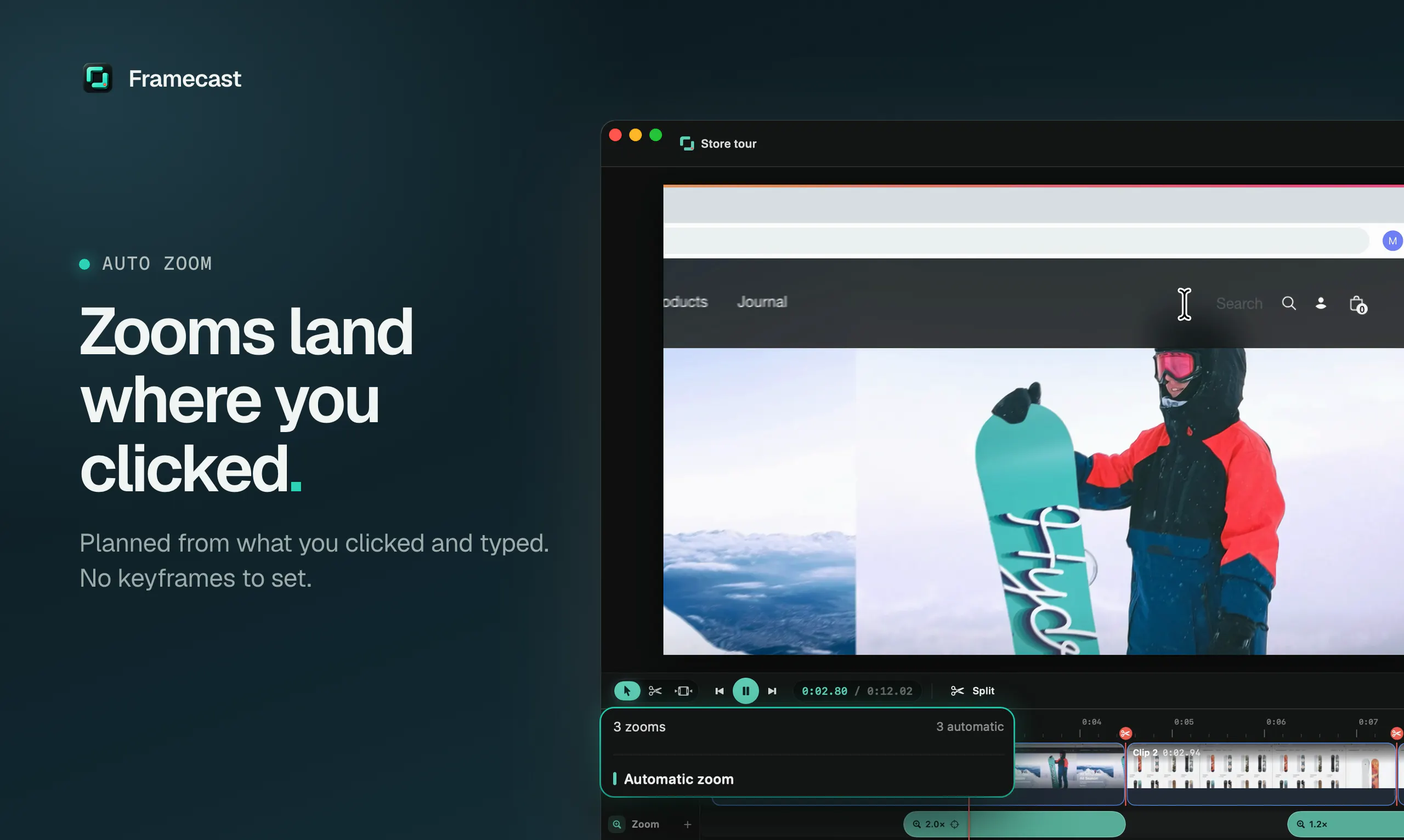
Task: Select the 1.2× zoom segment
Action: point(1346,824)
